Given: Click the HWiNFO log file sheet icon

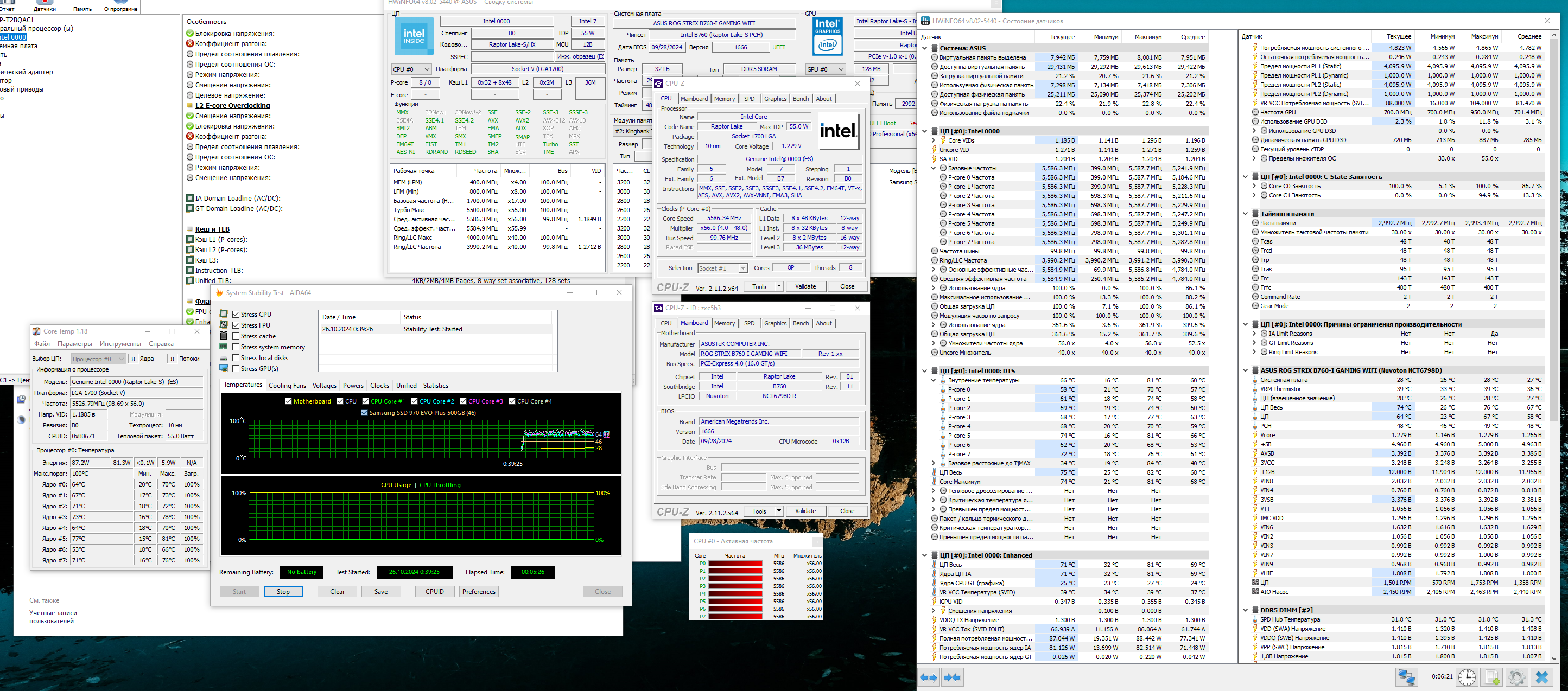Looking at the screenshot, I should tap(1493, 677).
